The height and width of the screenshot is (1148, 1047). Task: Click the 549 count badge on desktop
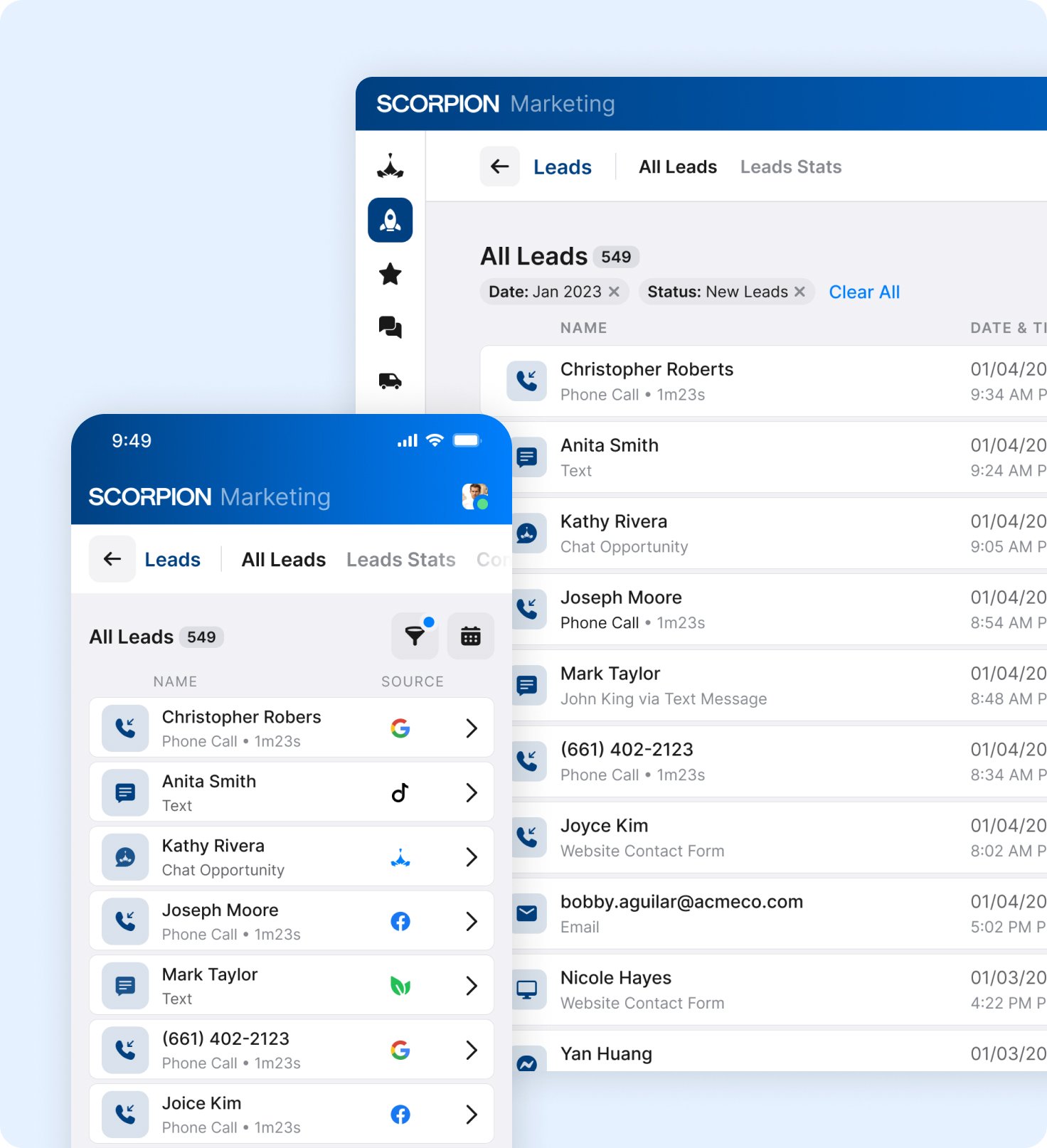(616, 257)
